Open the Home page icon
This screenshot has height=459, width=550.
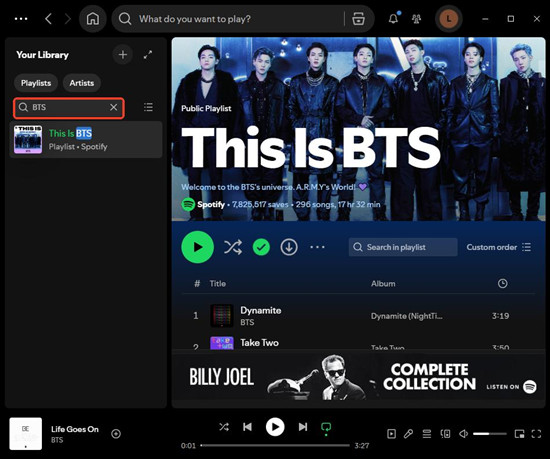[93, 19]
